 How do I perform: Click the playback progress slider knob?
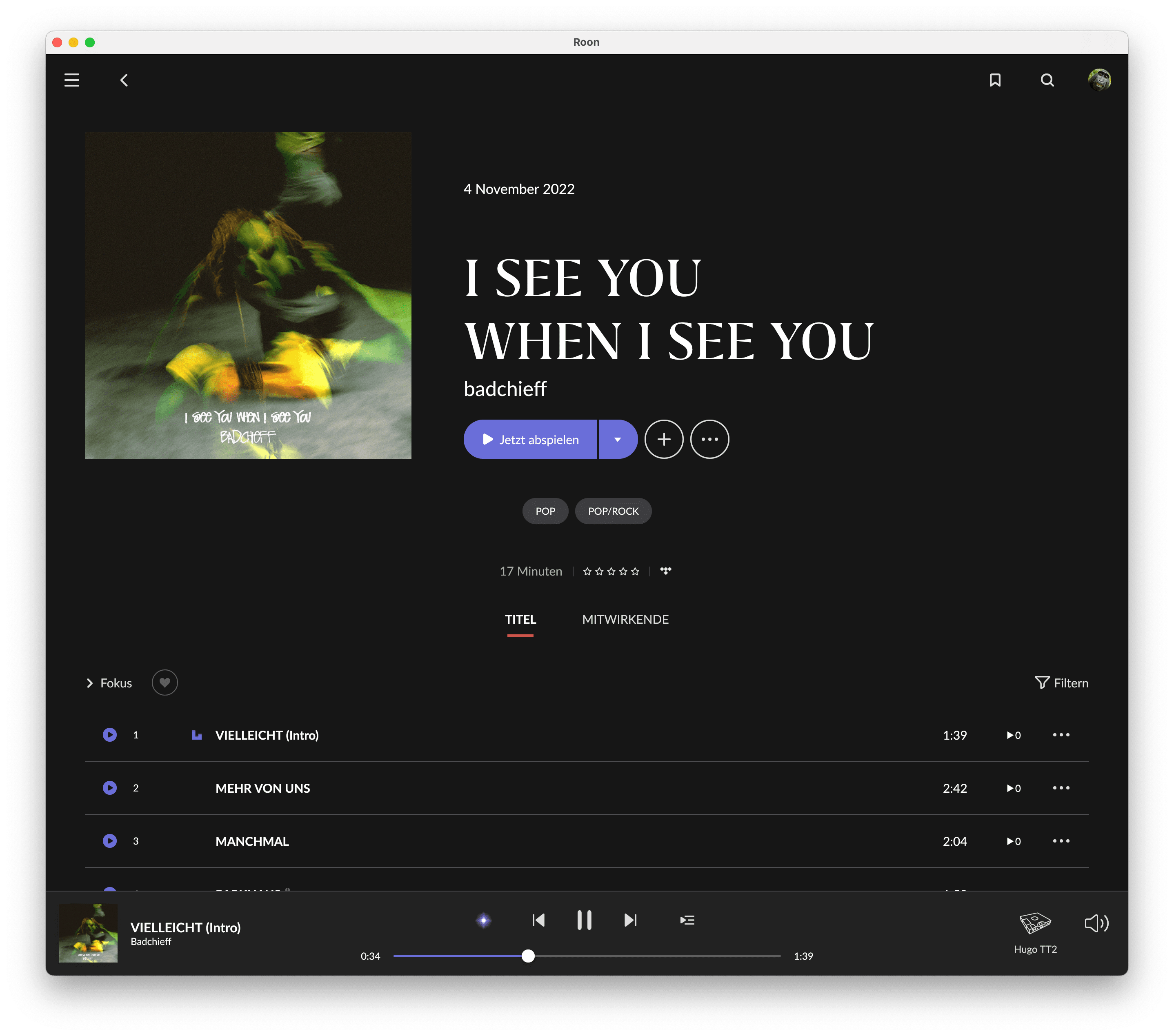click(x=528, y=956)
